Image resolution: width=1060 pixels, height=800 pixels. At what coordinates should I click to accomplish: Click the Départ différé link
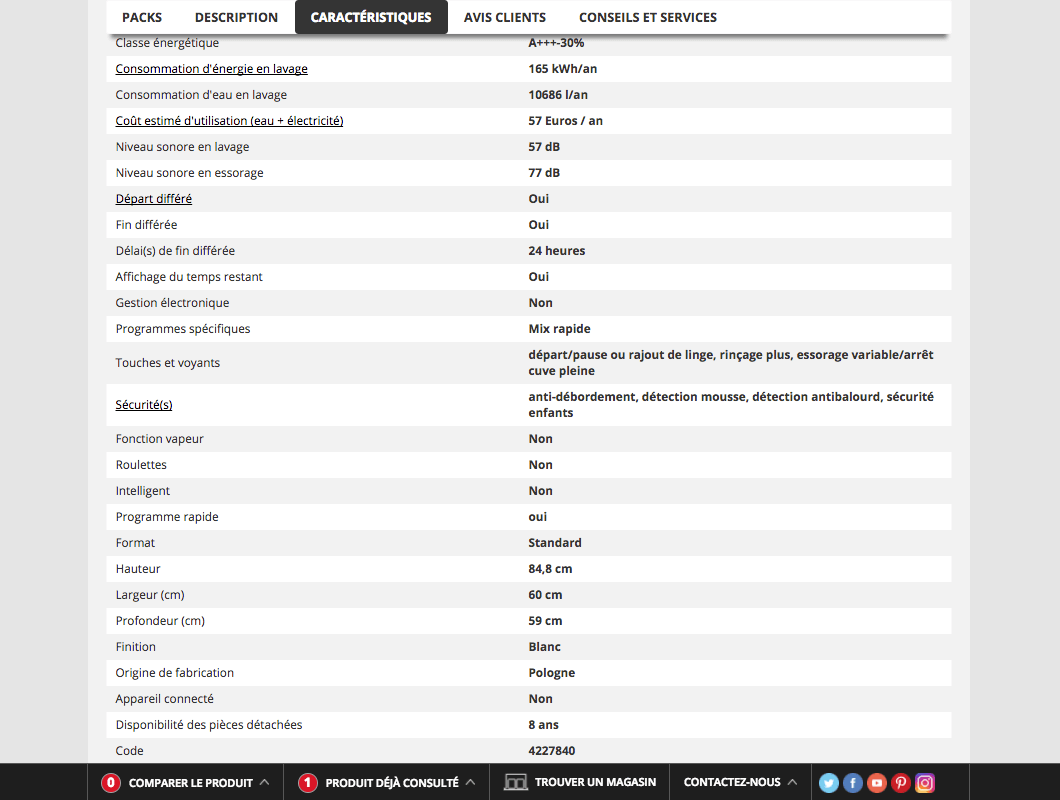click(154, 199)
